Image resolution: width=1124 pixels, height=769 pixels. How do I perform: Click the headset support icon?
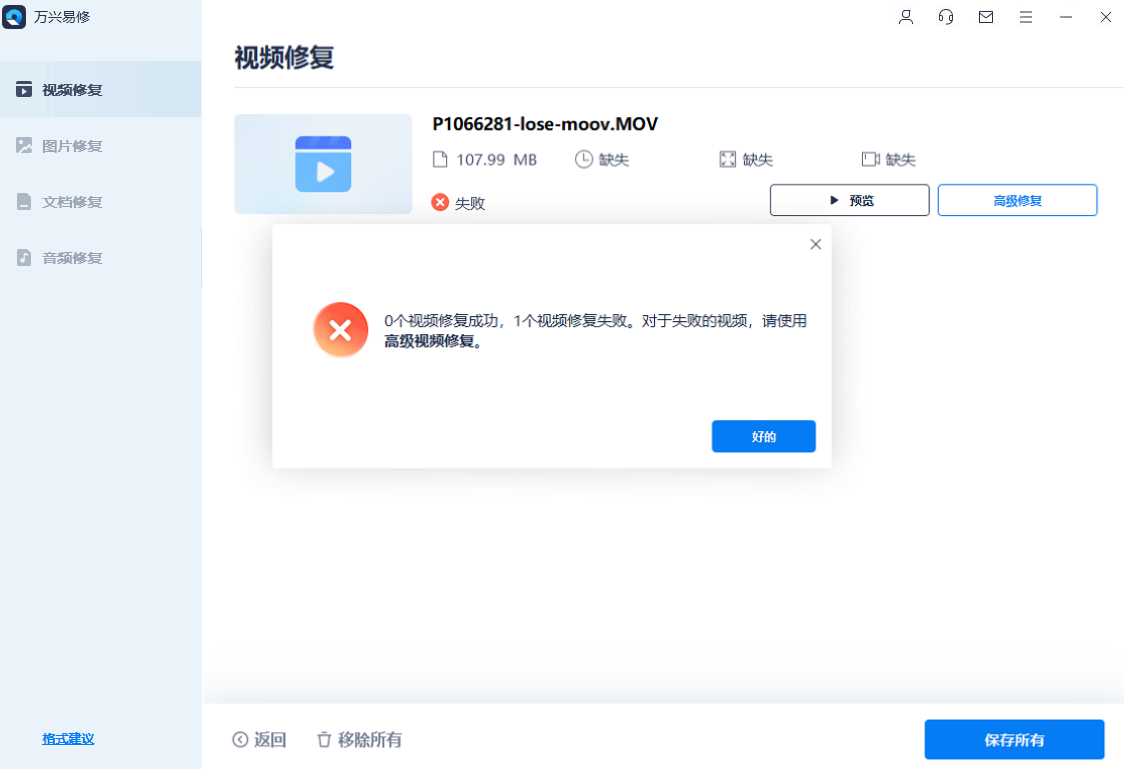[946, 17]
